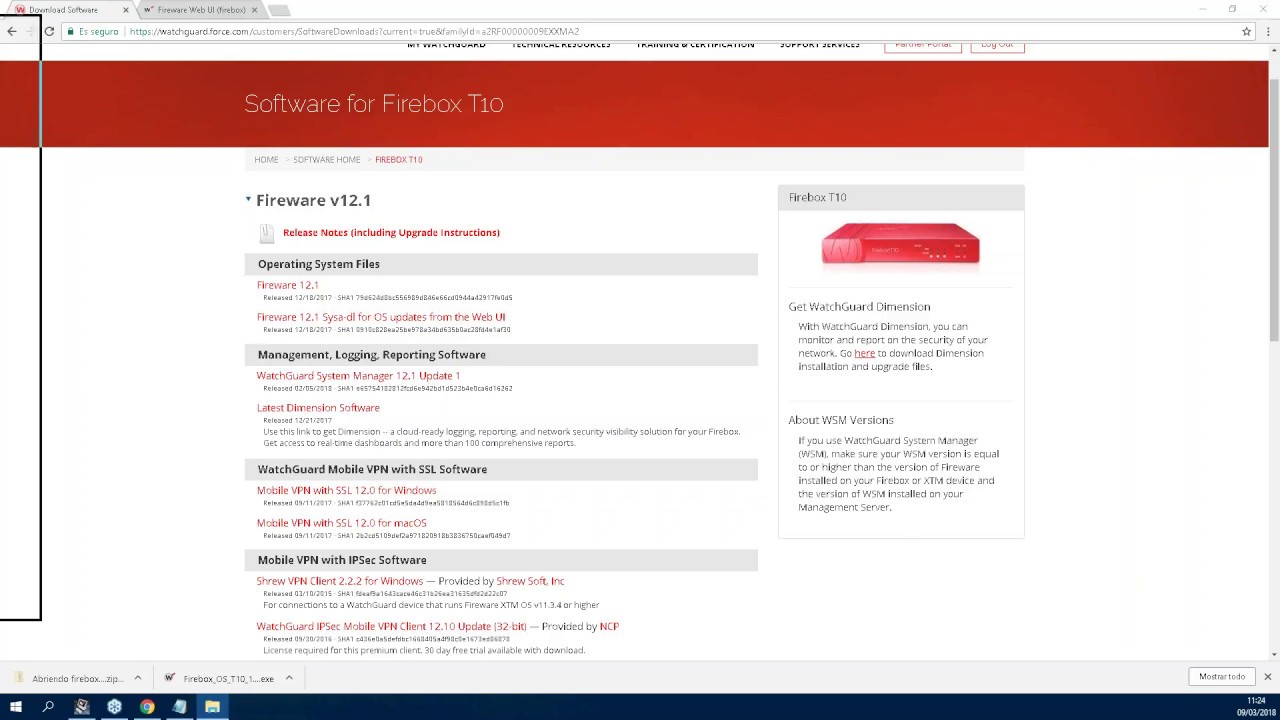Click the Firebox T10 device image

(901, 243)
